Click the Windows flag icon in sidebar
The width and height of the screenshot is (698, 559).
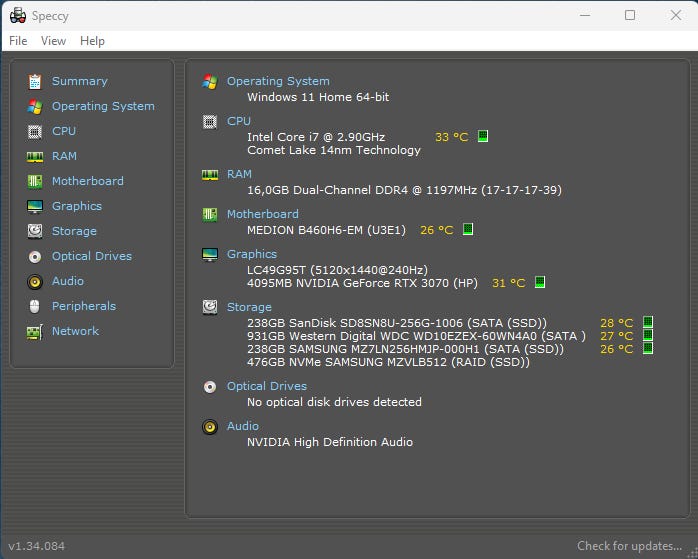[x=35, y=106]
